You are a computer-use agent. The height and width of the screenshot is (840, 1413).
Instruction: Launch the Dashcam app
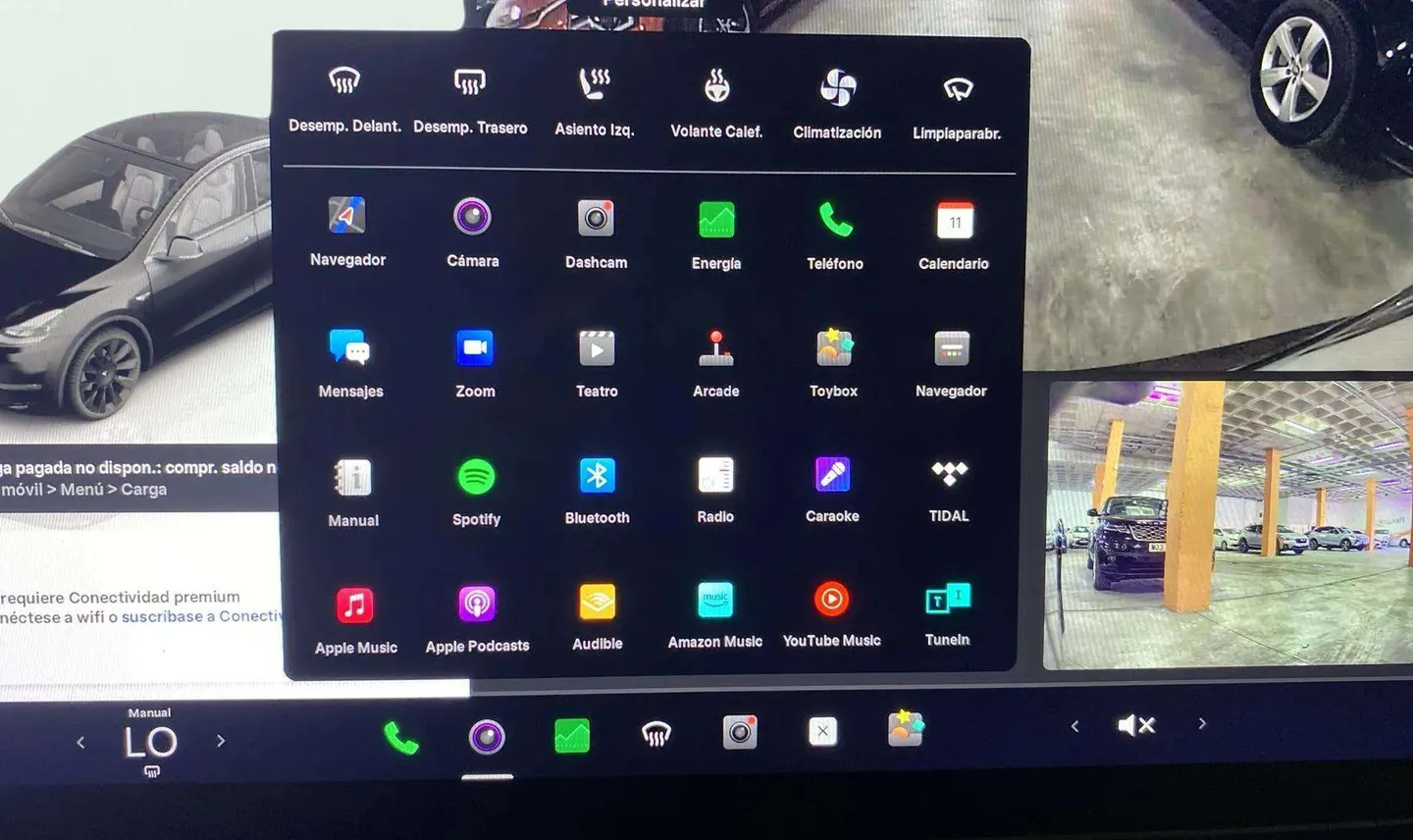pos(596,220)
